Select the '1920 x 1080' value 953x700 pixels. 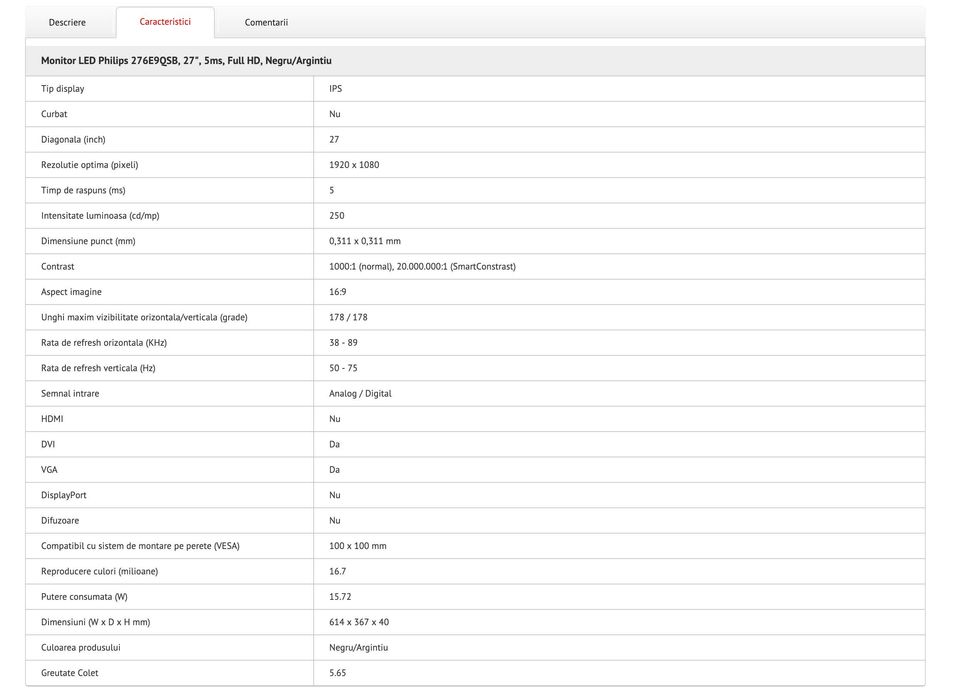(x=354, y=165)
